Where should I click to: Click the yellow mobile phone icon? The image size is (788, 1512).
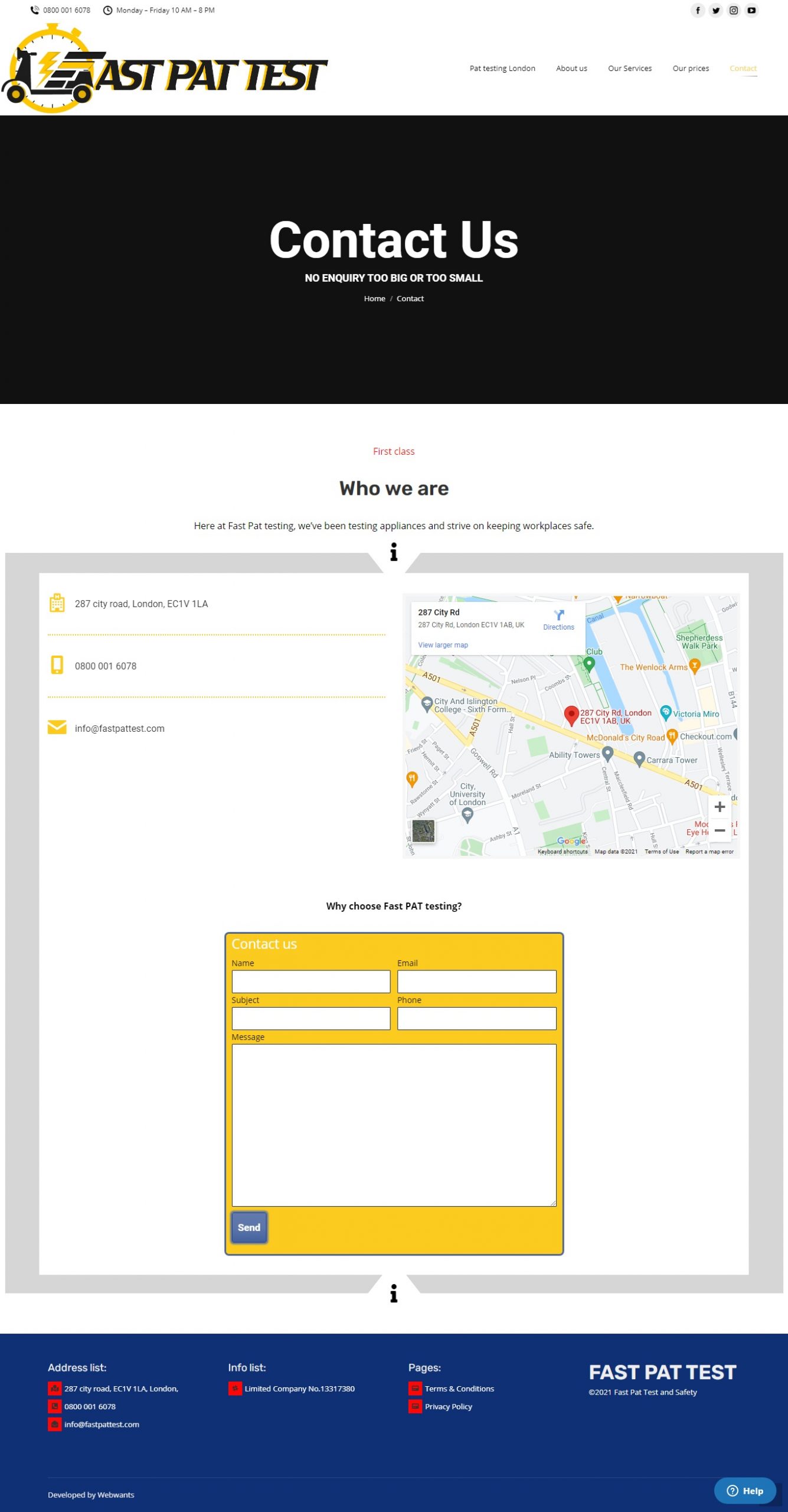pyautogui.click(x=57, y=665)
